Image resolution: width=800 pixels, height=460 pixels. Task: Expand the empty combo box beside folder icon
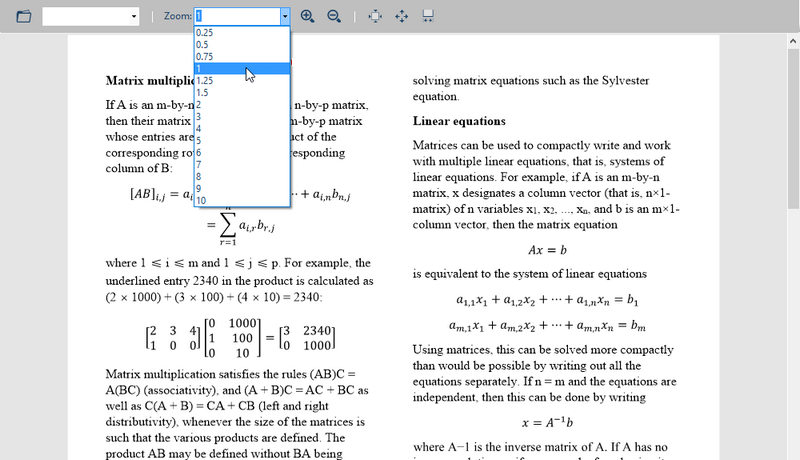click(x=134, y=16)
